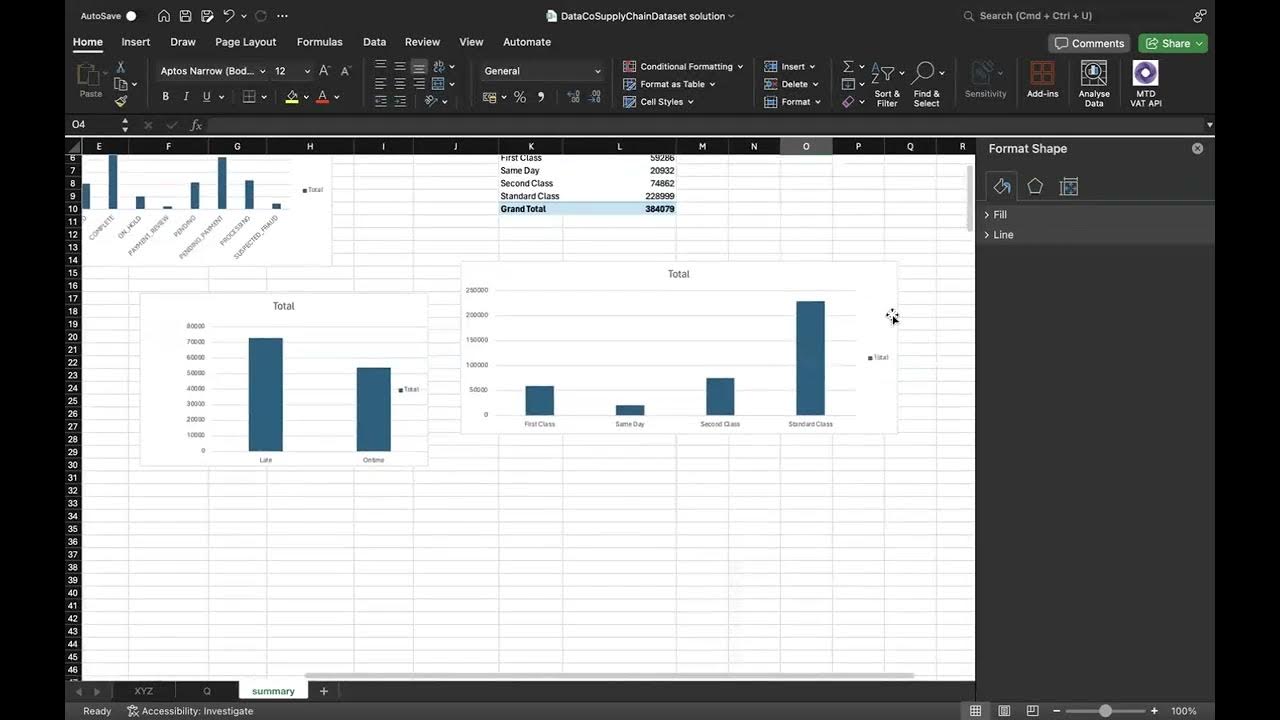
Task: Switch to the Data ribbon tab
Action: [374, 42]
